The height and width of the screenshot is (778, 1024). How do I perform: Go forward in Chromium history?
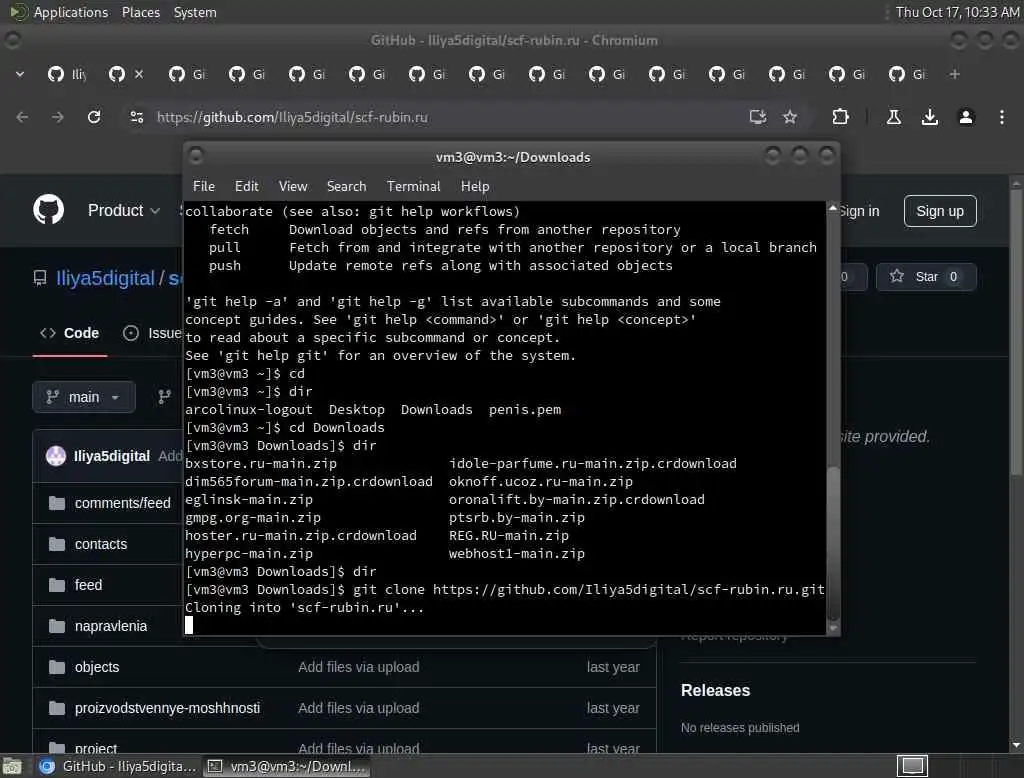tap(58, 117)
